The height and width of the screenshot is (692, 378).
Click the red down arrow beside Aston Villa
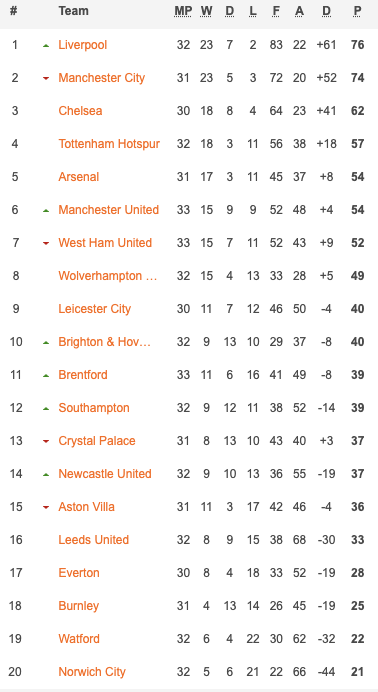point(46,508)
